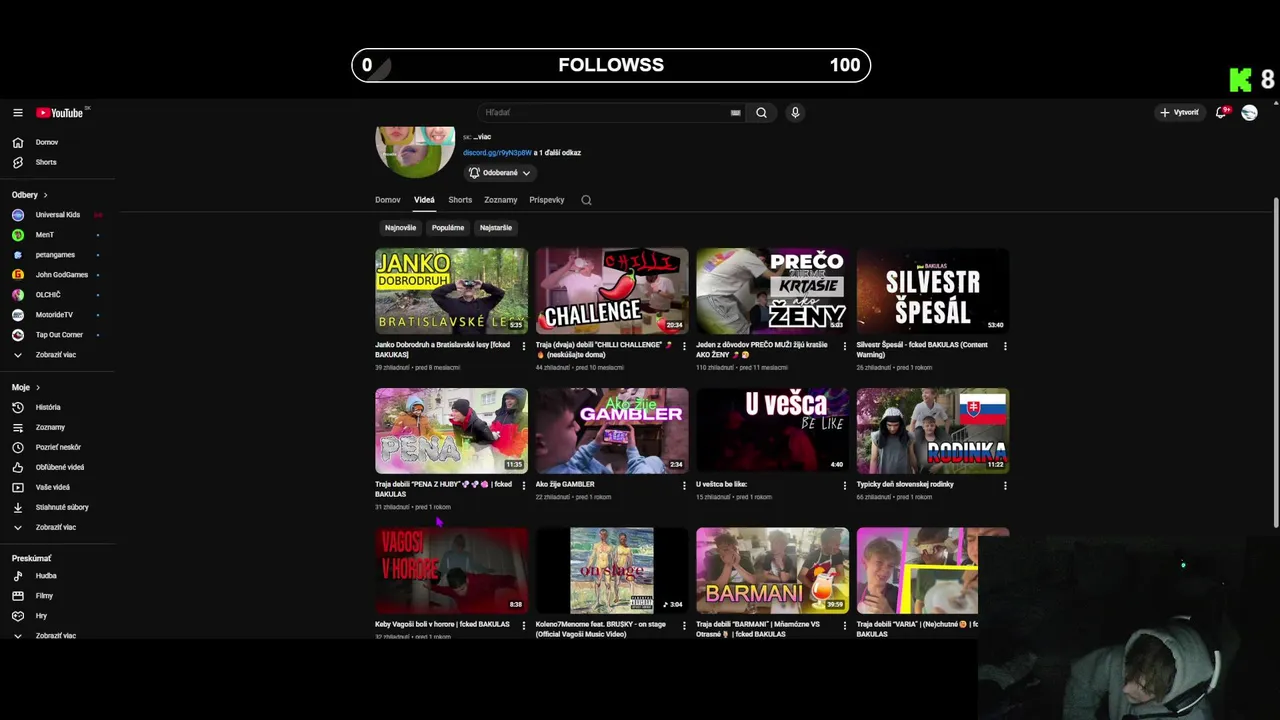Open the Ako žije GAMBLER title

[565, 484]
